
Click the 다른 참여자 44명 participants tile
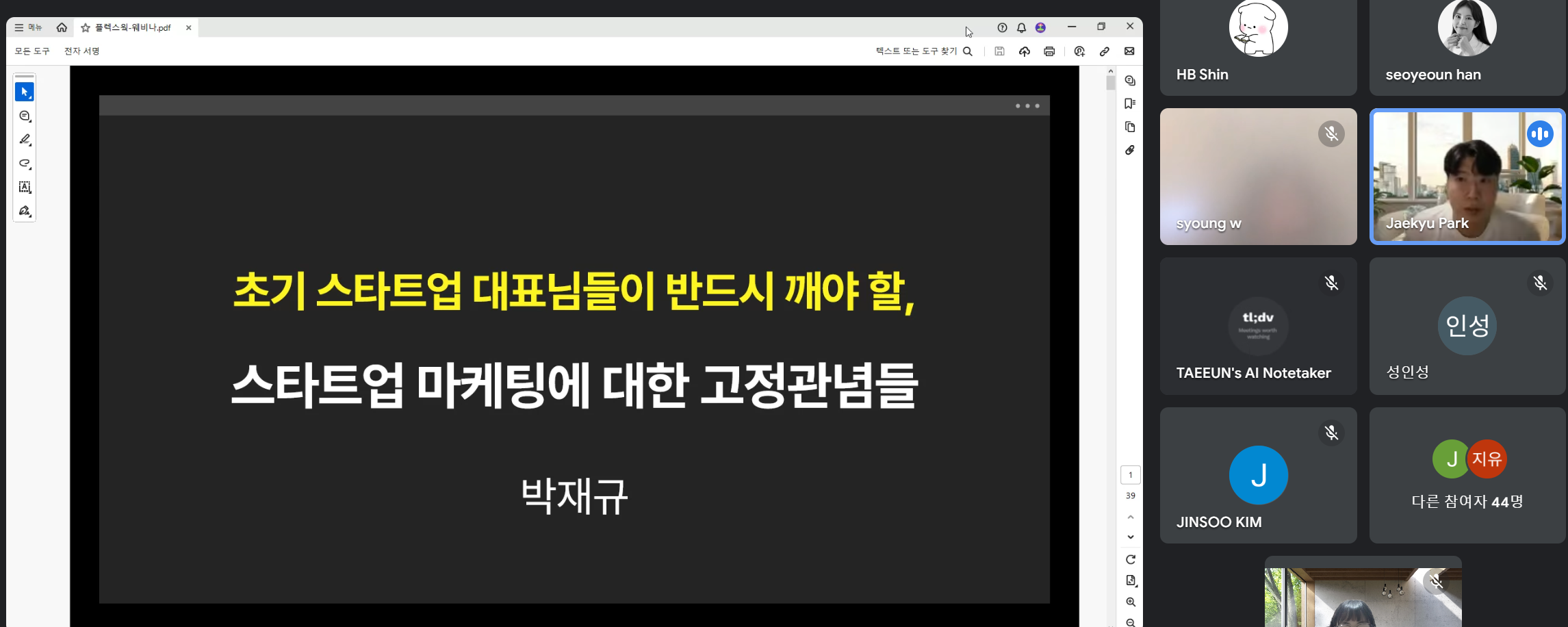[1467, 475]
